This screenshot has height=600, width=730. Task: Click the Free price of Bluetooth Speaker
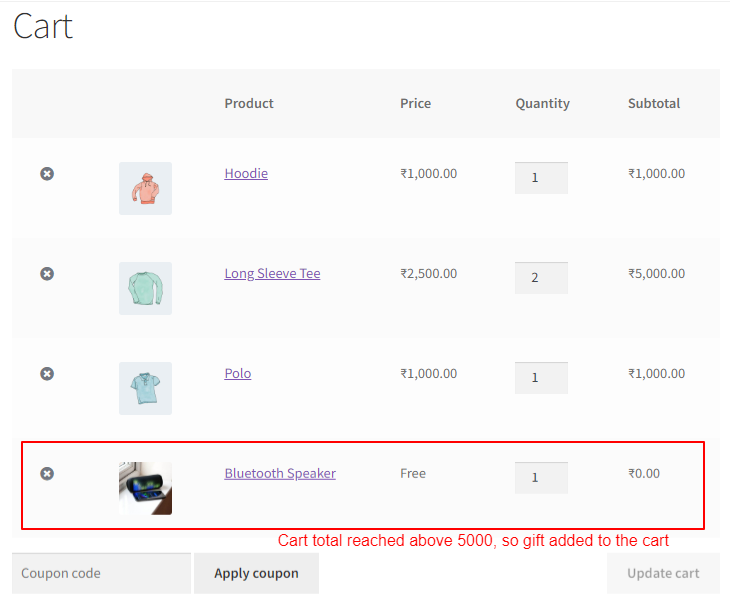click(413, 473)
